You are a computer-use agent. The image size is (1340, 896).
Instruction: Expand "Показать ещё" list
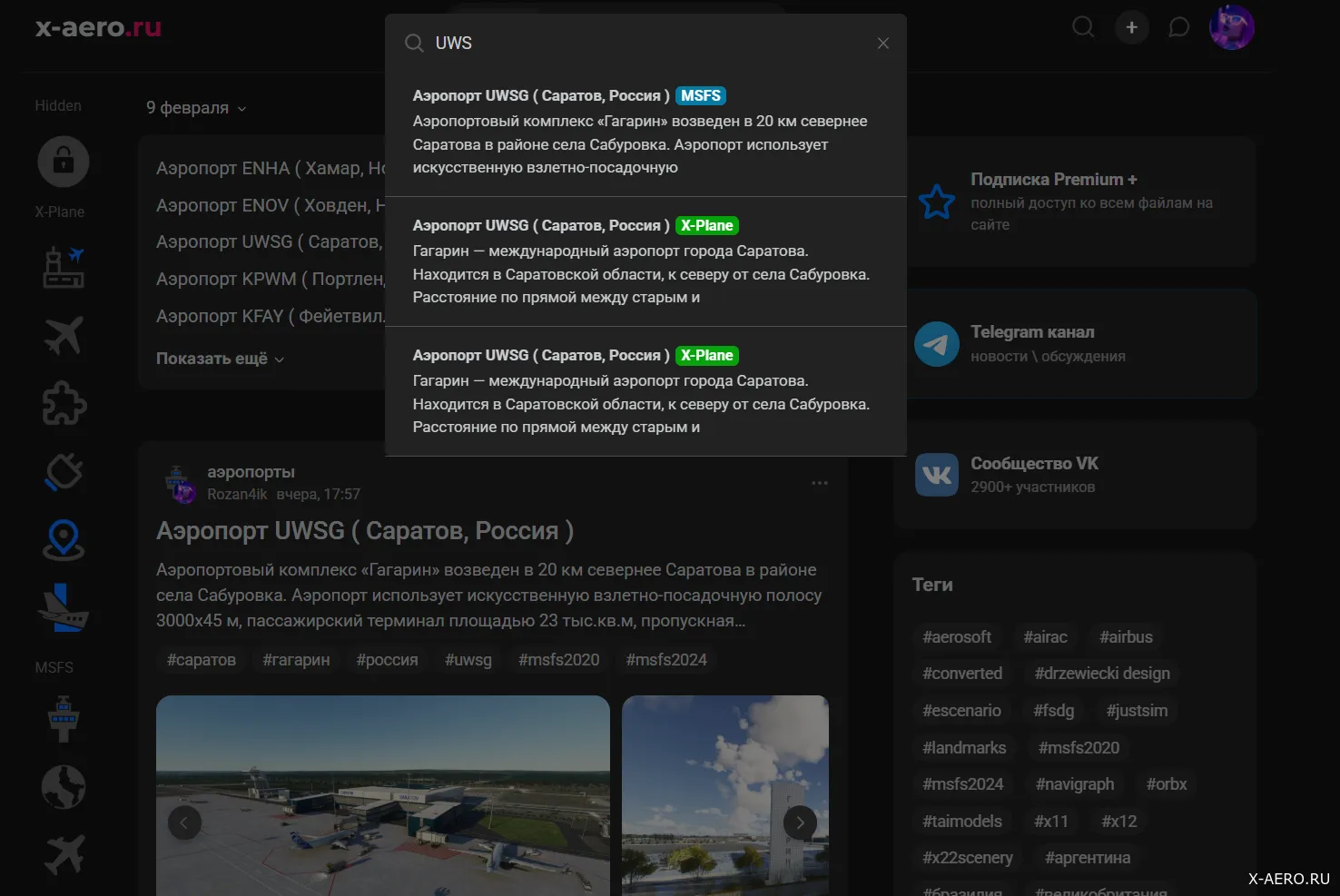(220, 359)
